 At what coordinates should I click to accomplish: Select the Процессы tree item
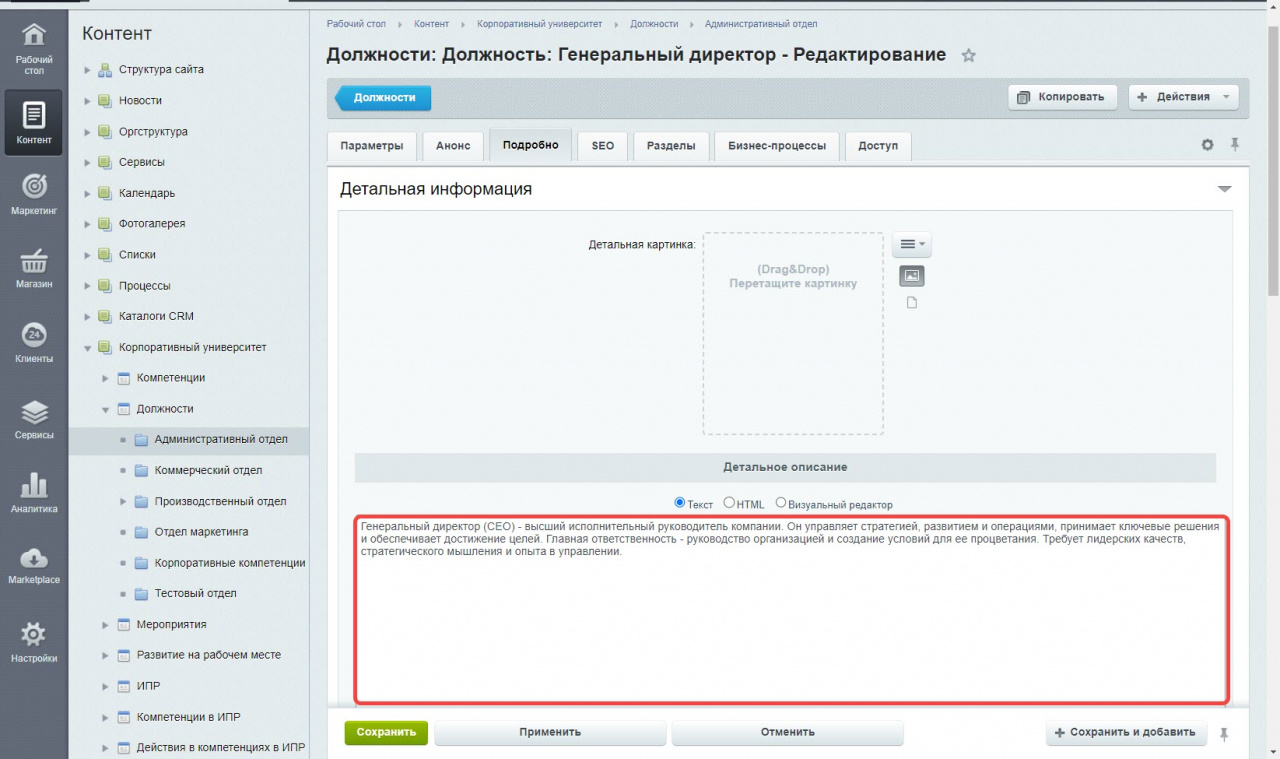coord(145,286)
